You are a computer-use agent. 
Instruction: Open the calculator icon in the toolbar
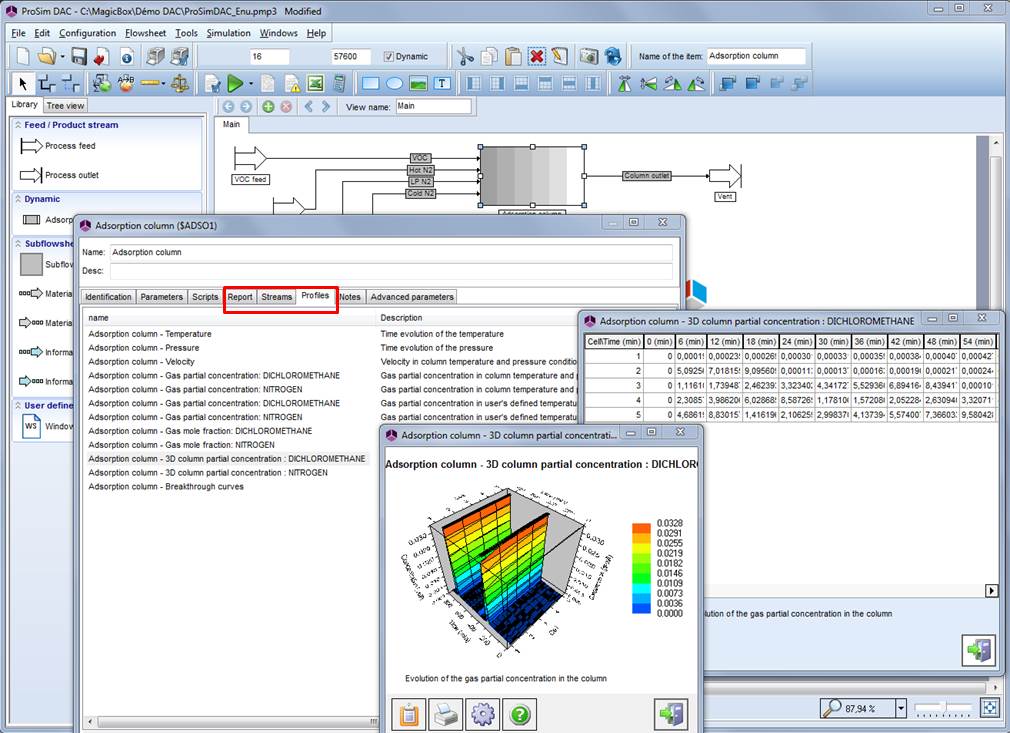(340, 83)
